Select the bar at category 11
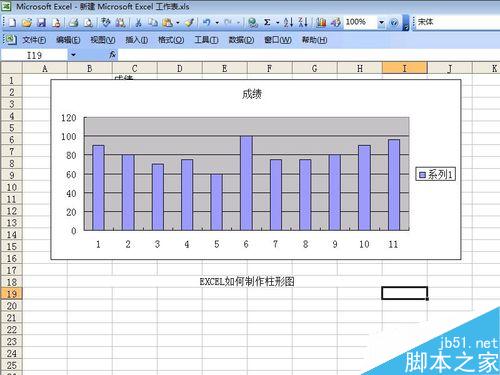Viewport: 500px width, 375px height. tap(394, 185)
